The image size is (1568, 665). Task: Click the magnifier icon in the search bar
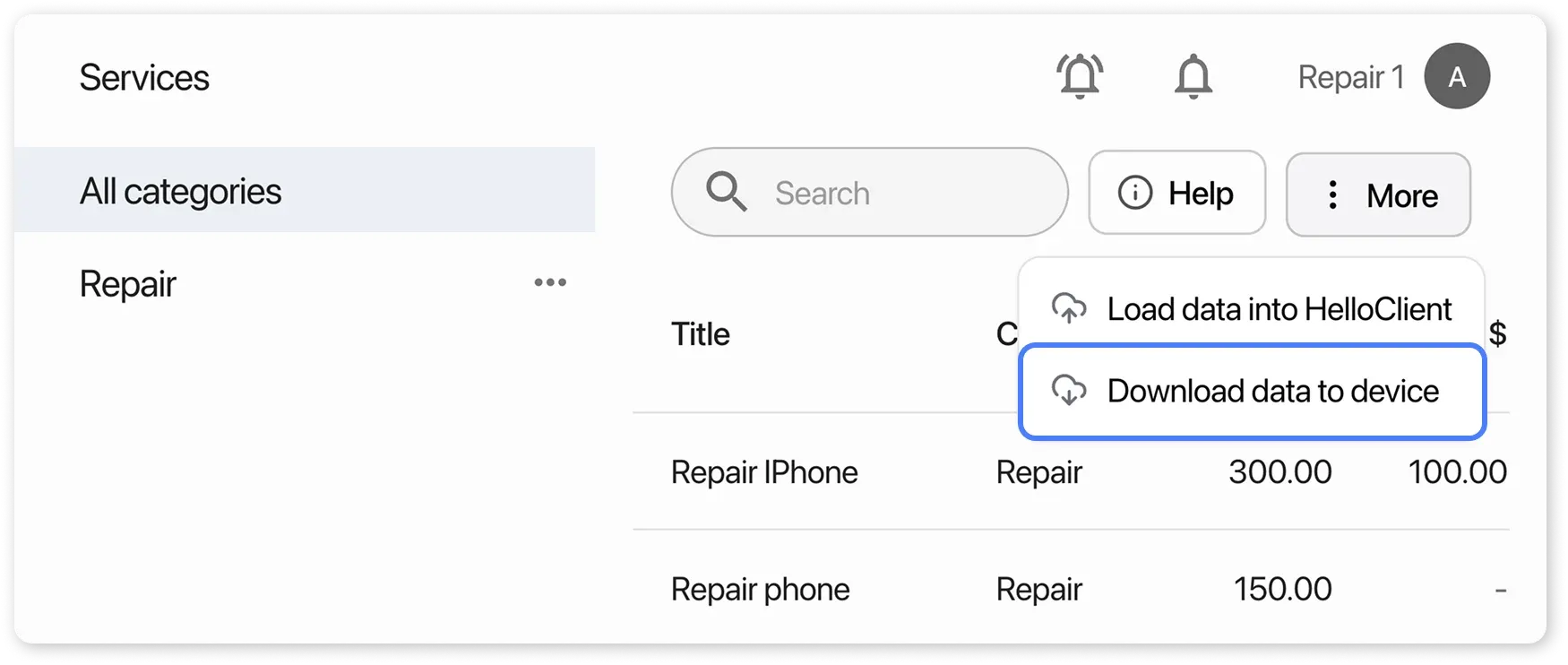(x=726, y=192)
